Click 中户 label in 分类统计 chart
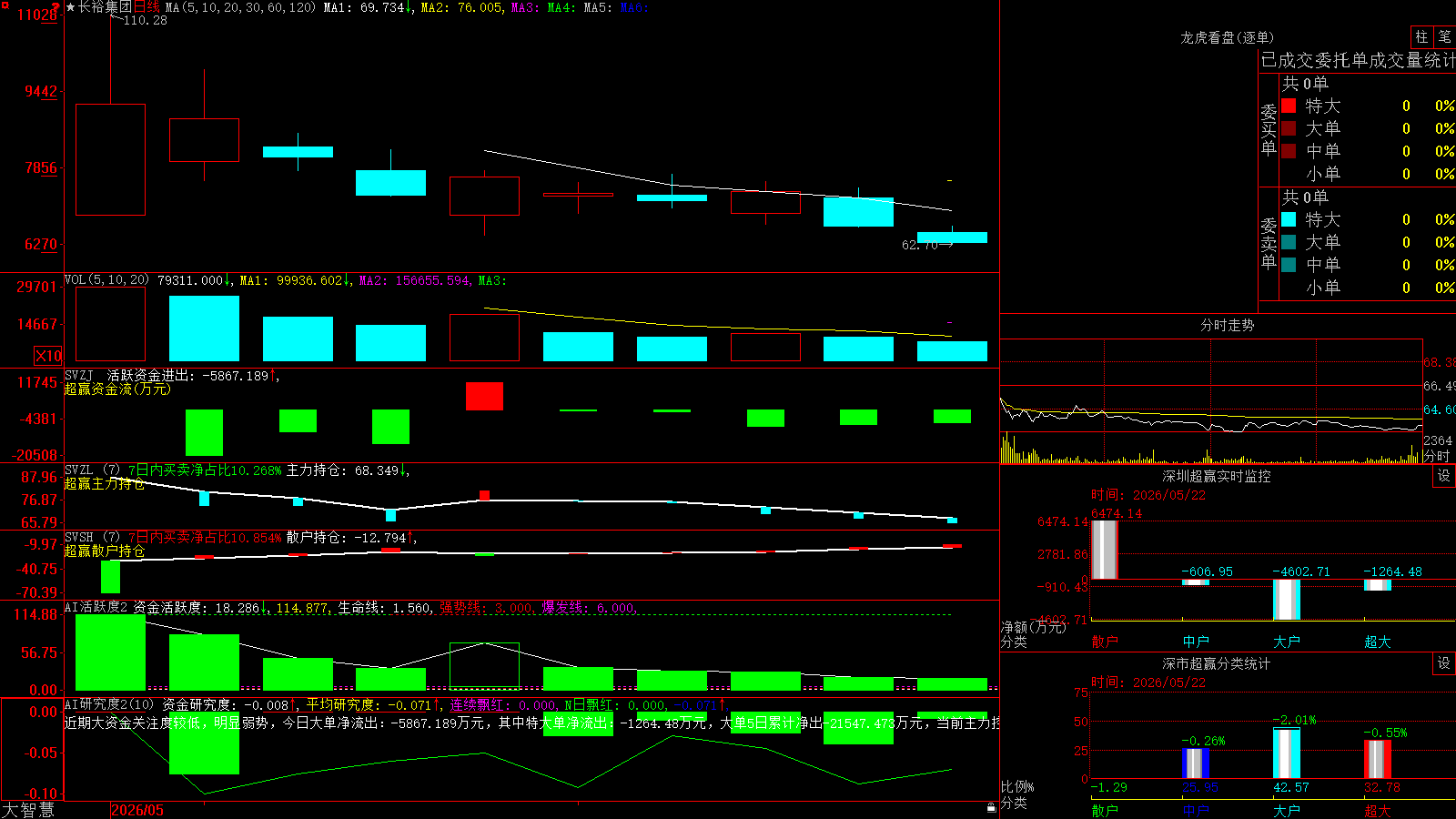Image resolution: width=1456 pixels, height=819 pixels. pos(1196,810)
